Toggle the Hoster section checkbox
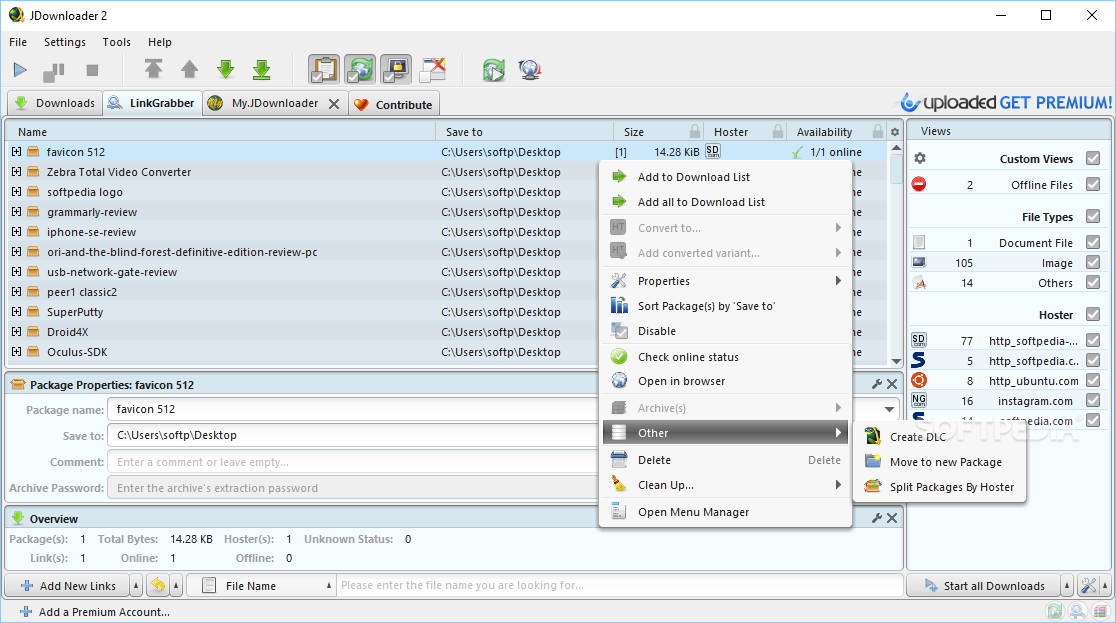The image size is (1116, 623). (x=1093, y=314)
